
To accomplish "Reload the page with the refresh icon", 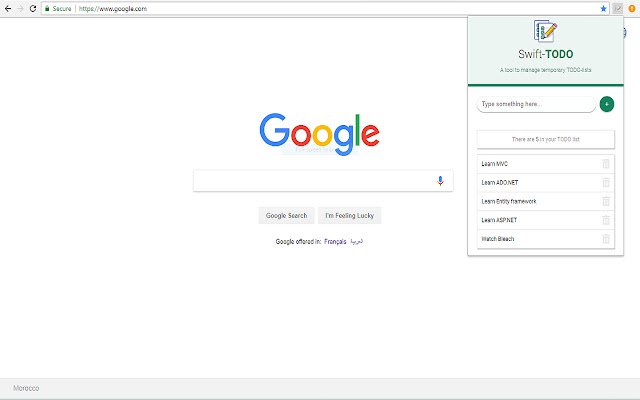I will (x=33, y=9).
